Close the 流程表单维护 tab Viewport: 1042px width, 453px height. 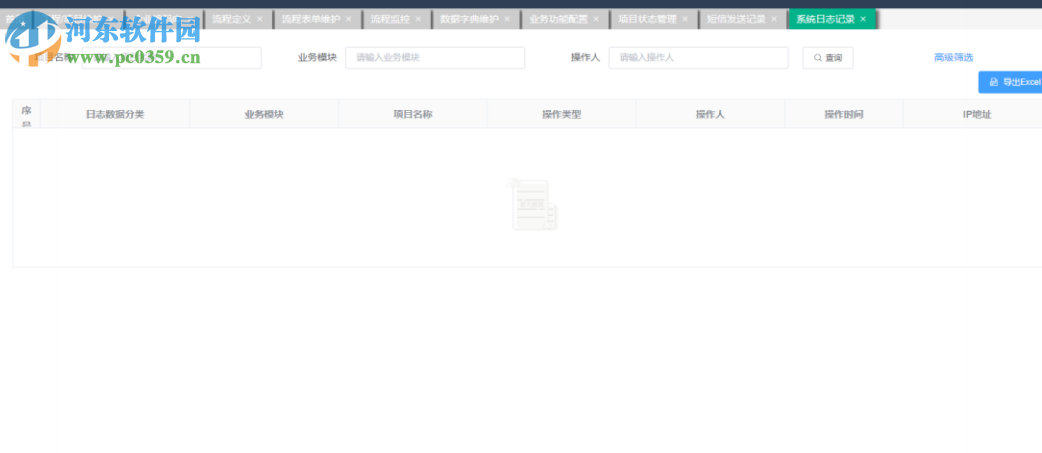[349, 19]
